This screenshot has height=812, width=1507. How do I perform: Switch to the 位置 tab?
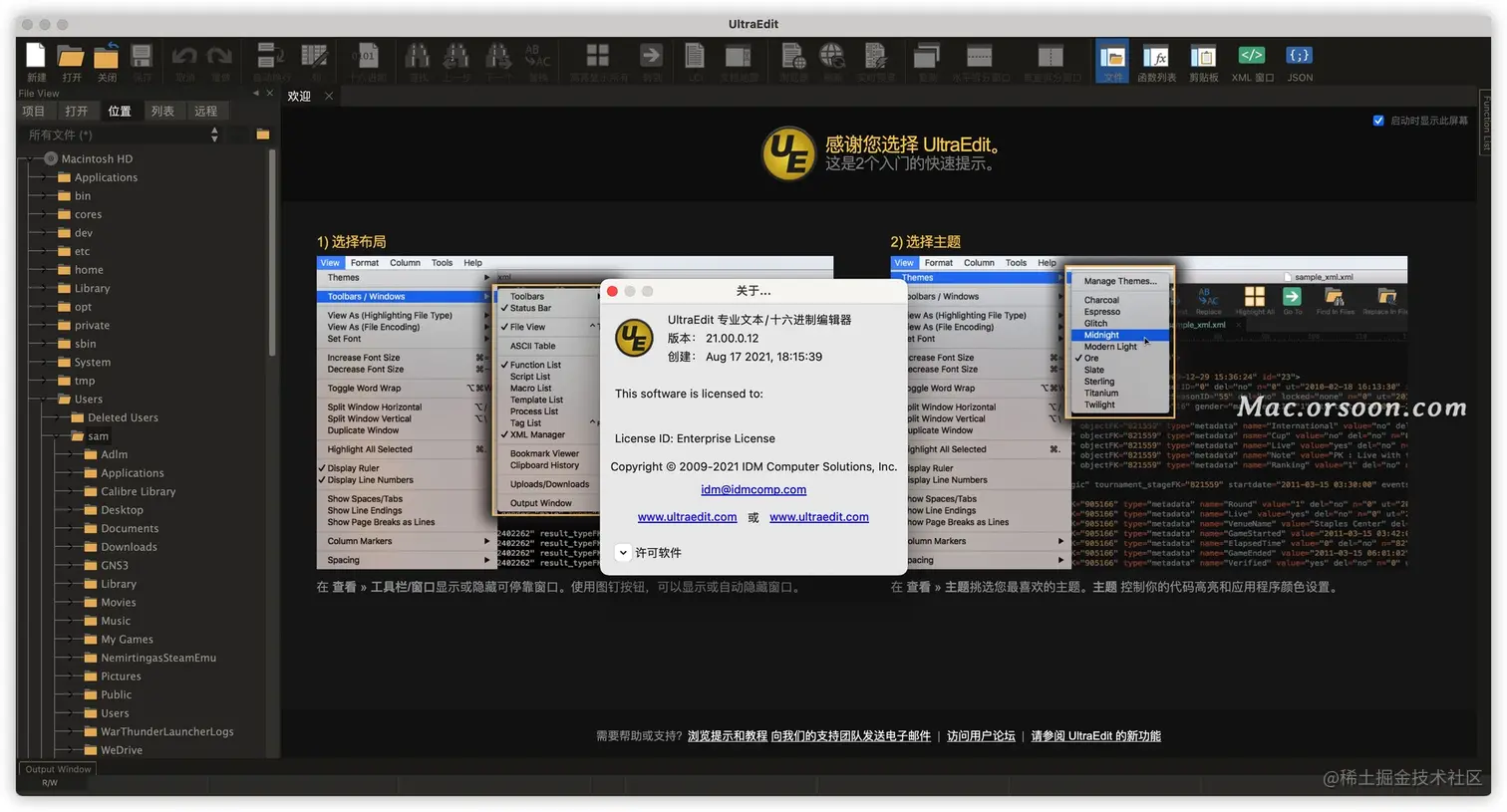click(120, 111)
